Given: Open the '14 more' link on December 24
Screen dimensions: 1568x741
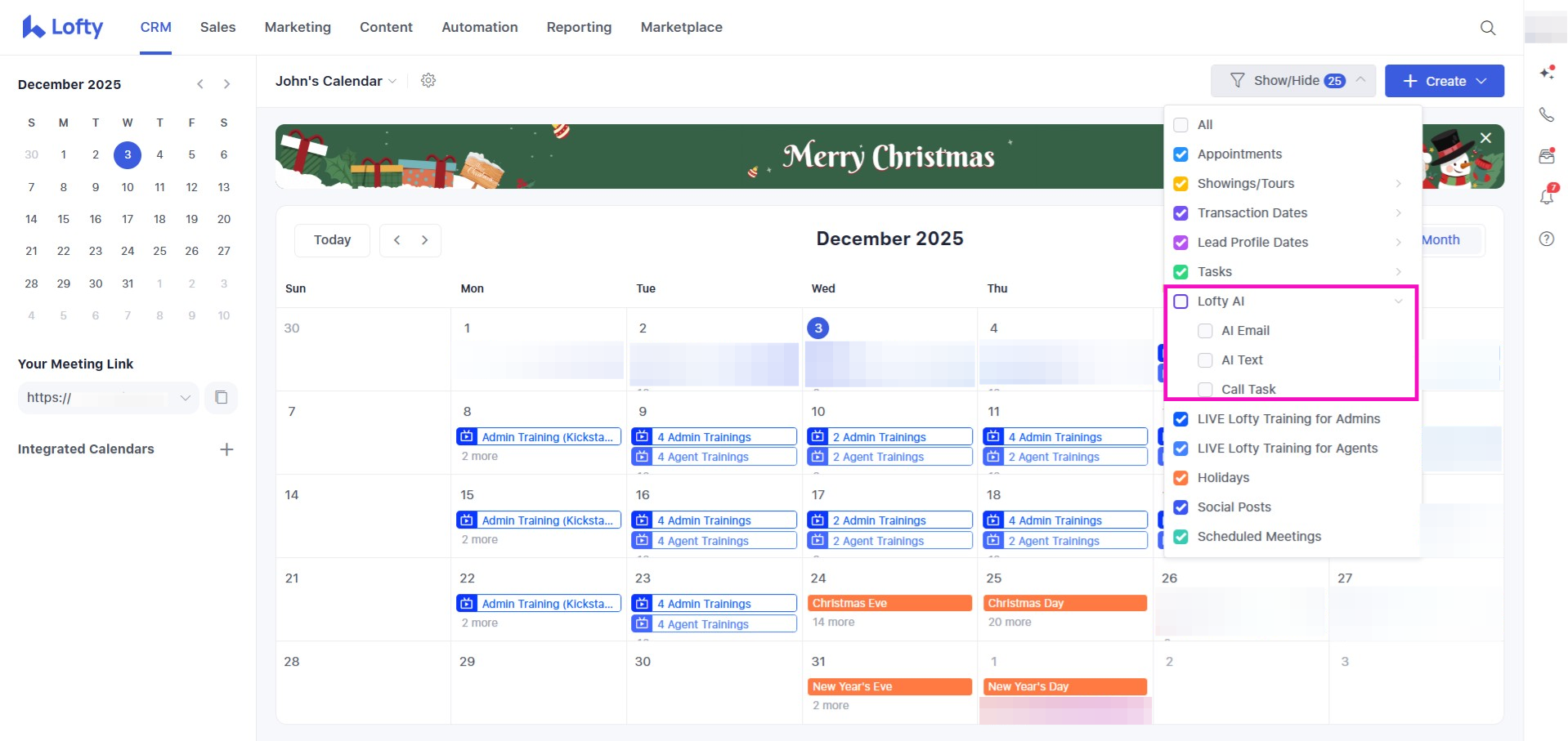Looking at the screenshot, I should point(833,623).
